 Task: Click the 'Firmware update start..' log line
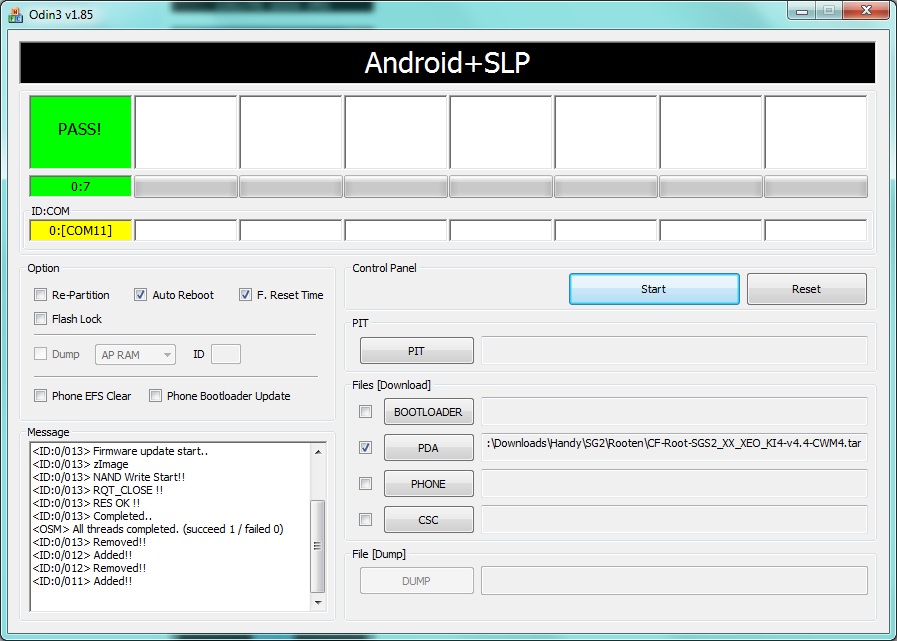pos(120,451)
